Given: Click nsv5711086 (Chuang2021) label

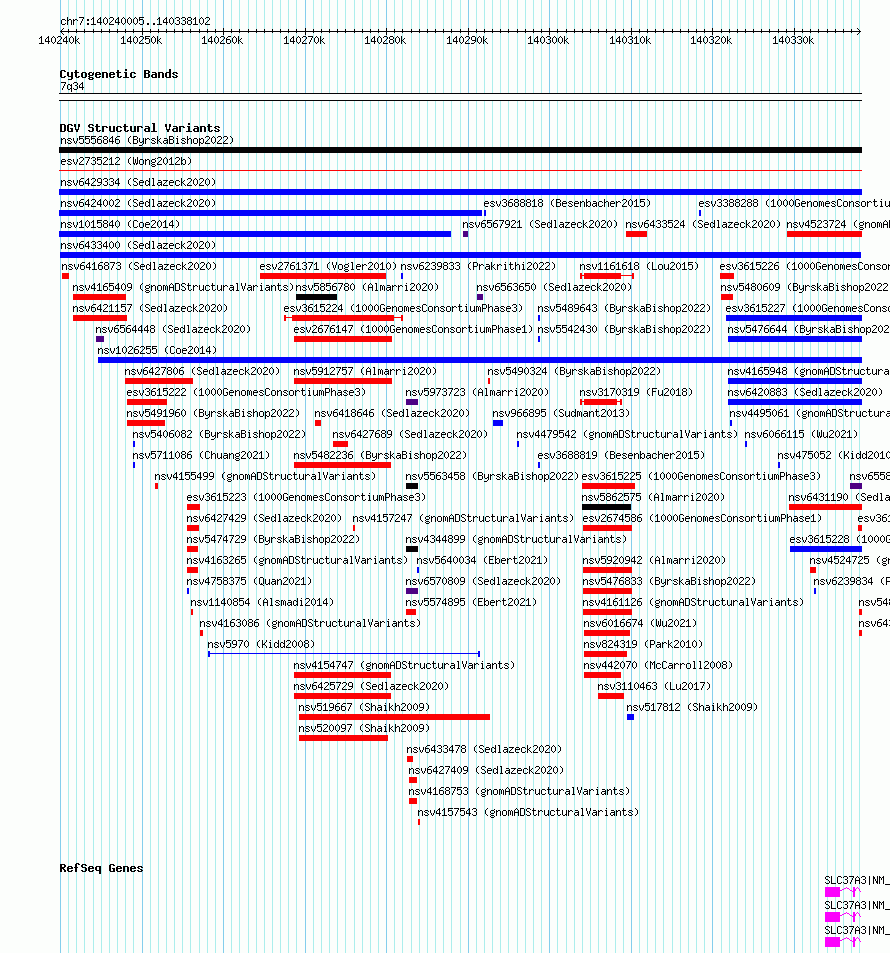Looking at the screenshot, I should pos(201,455).
